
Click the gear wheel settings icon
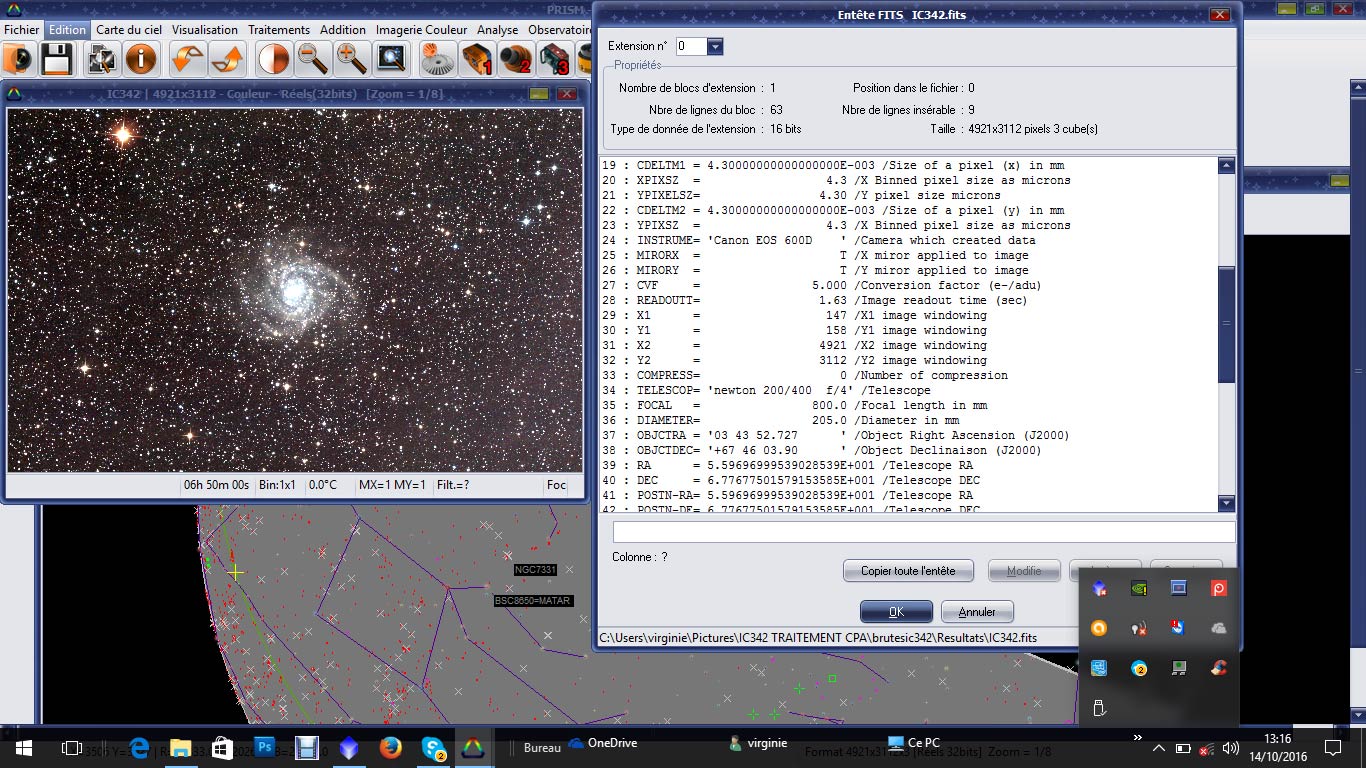point(436,59)
